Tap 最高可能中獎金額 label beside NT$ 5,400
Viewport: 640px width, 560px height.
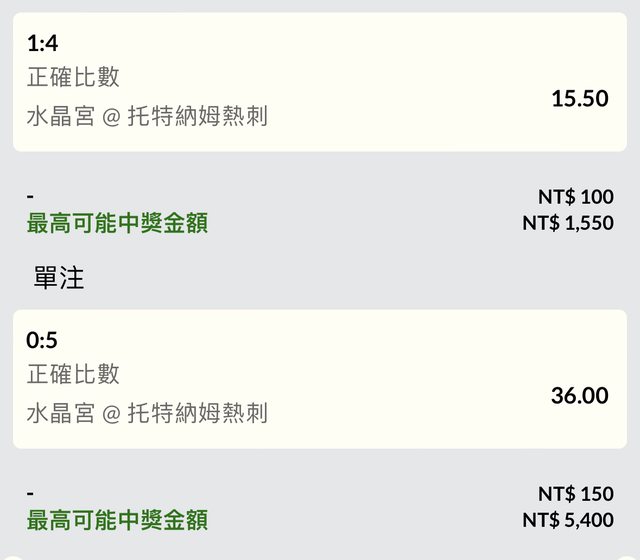pyautogui.click(x=117, y=520)
